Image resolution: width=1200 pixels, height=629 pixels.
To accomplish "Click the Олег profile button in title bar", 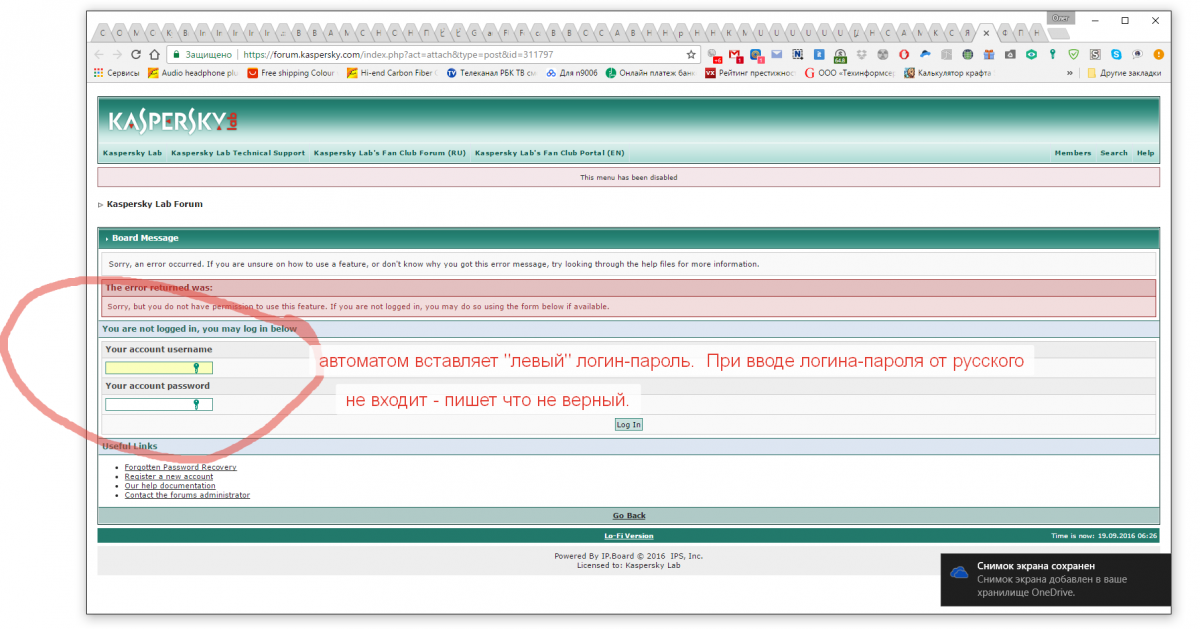I will tap(1060, 16).
